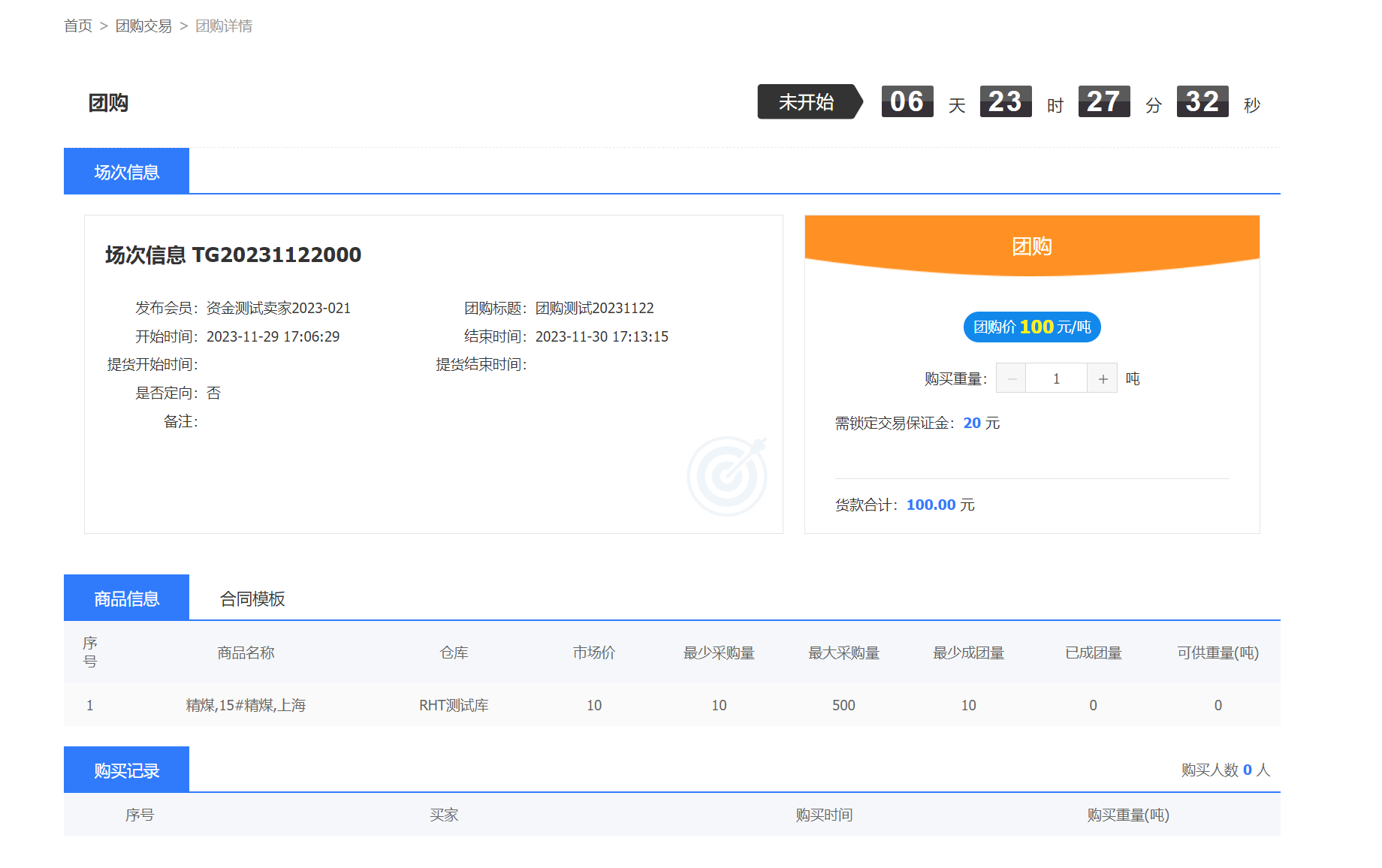The width and height of the screenshot is (1382, 868).
Task: Open the 场次信息 tab
Action: [x=126, y=172]
